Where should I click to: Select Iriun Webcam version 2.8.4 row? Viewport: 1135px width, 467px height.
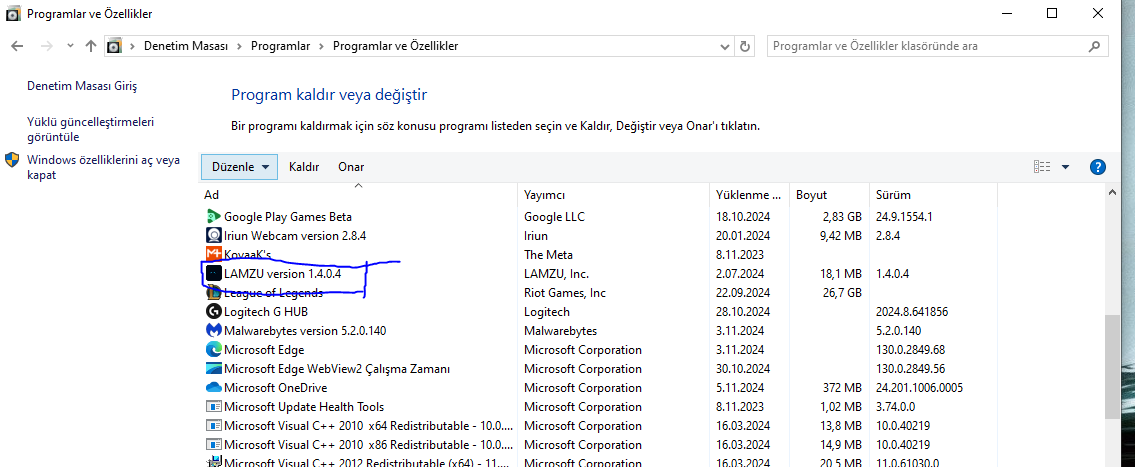[599, 235]
